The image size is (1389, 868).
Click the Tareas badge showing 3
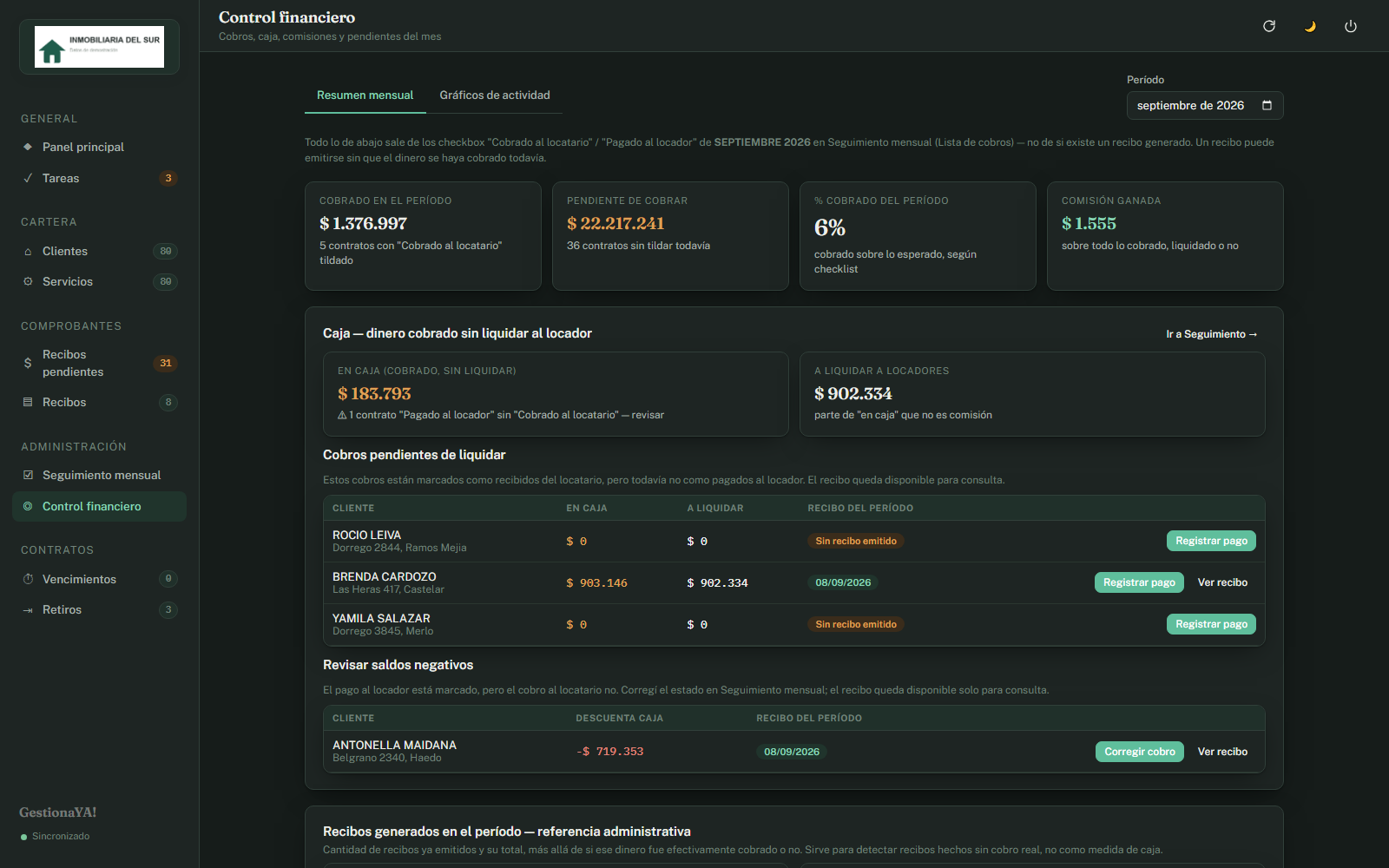click(x=168, y=178)
